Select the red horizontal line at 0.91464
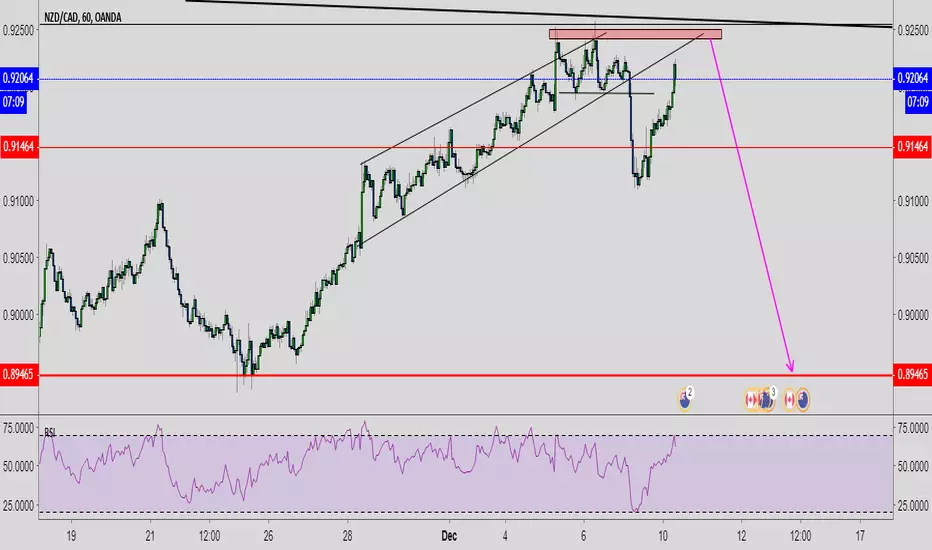The width and height of the screenshot is (932, 550). pos(465,147)
